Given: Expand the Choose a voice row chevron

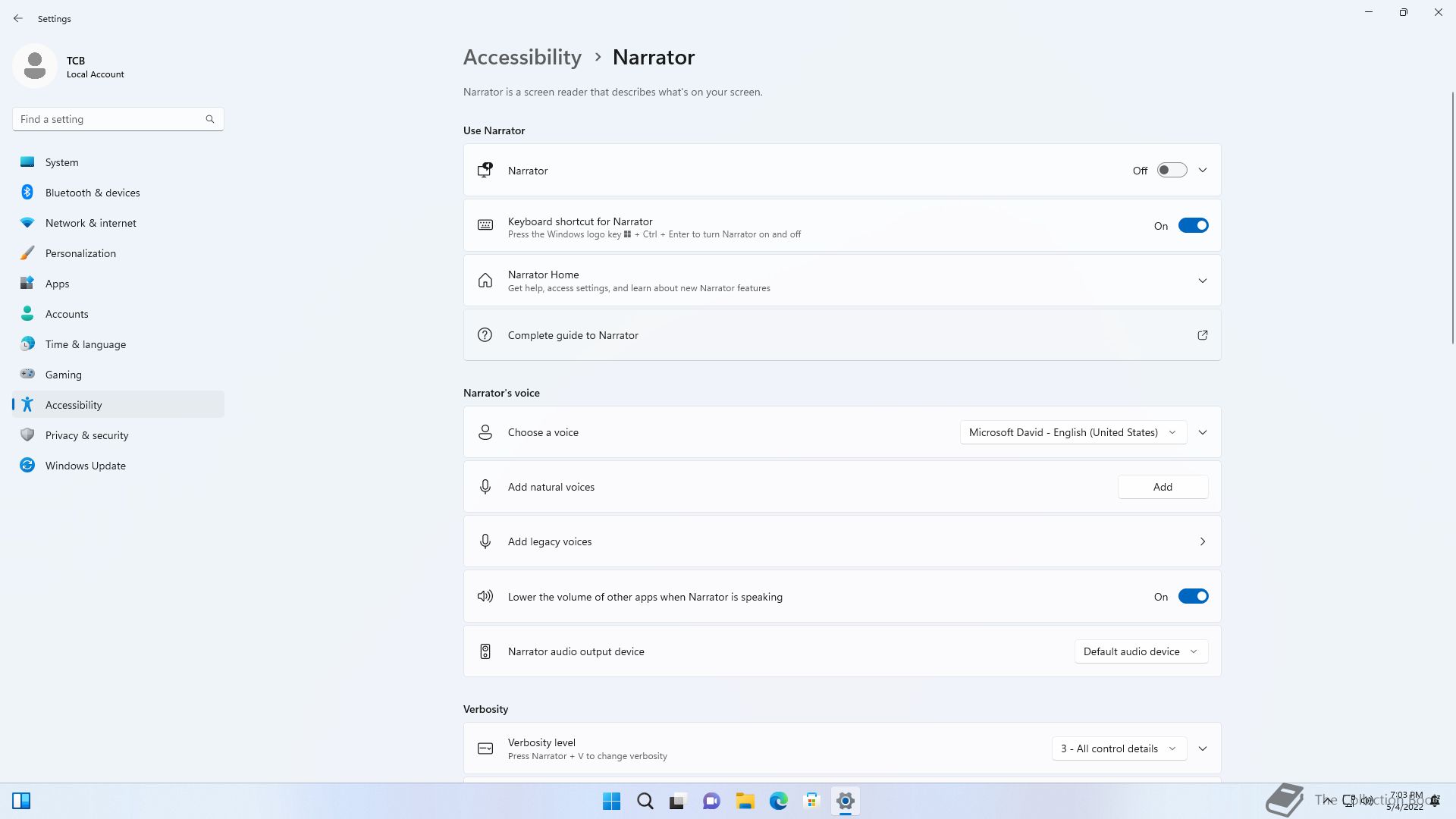Looking at the screenshot, I should tap(1203, 432).
